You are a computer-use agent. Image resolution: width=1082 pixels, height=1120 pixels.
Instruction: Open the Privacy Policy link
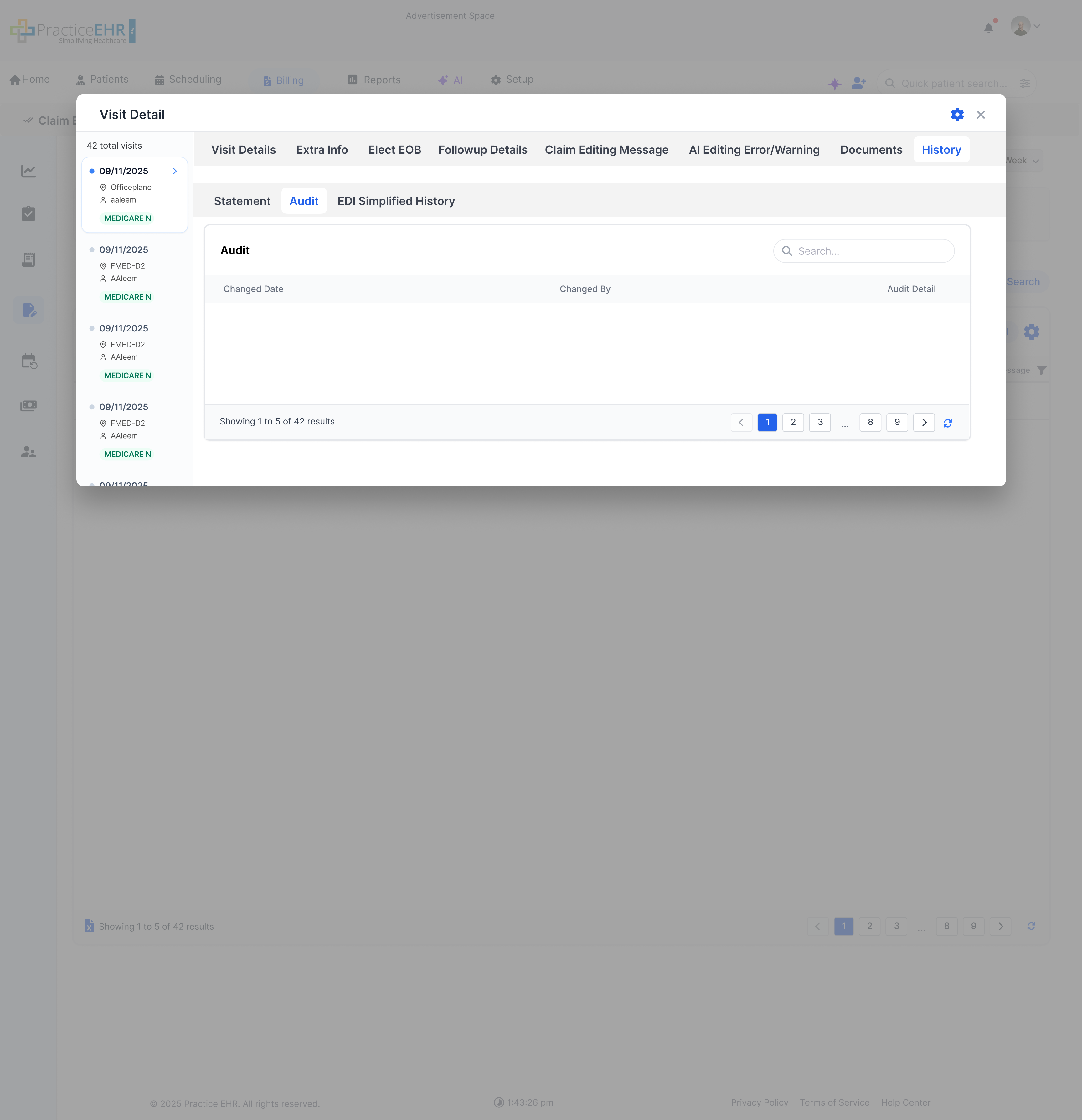pos(760,1103)
